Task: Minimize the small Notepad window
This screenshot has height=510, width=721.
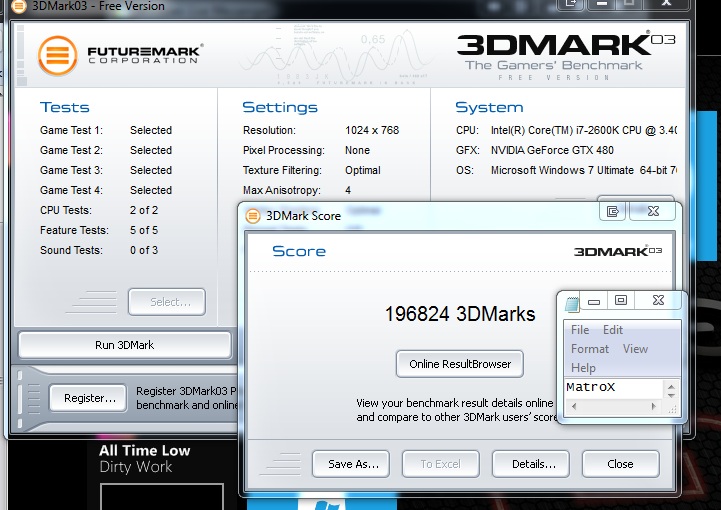Action: point(594,301)
